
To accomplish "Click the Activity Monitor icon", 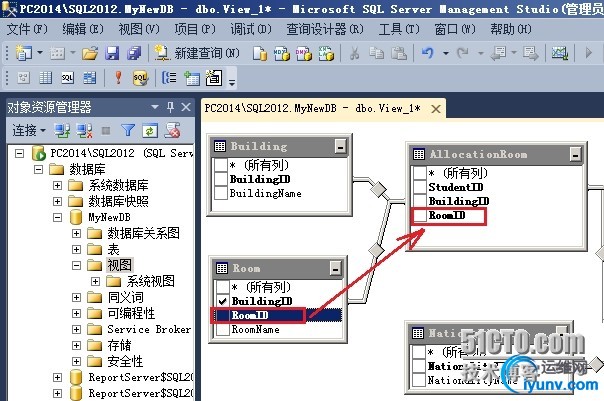I will pyautogui.click(x=560, y=53).
